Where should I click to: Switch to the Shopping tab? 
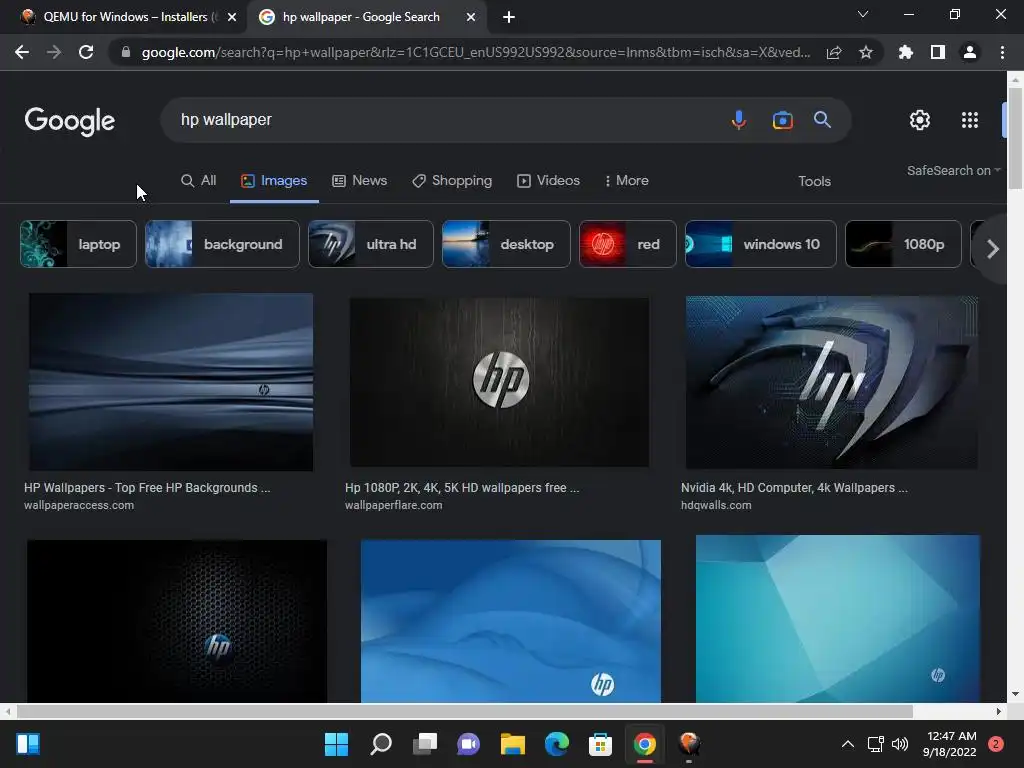[452, 181]
